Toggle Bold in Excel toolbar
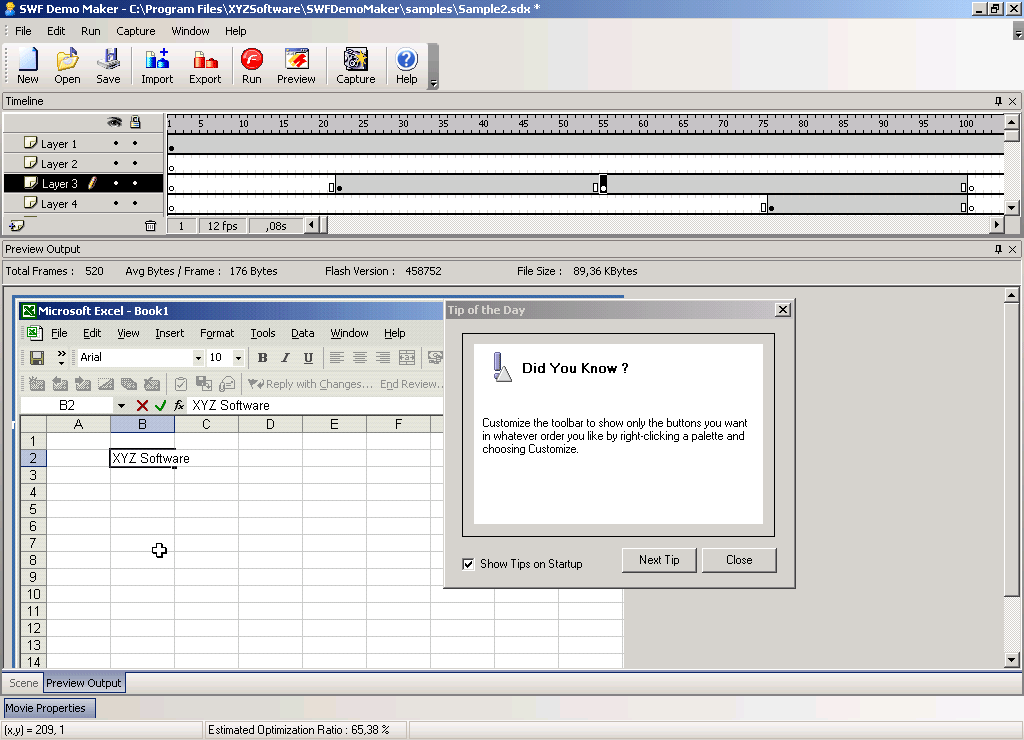This screenshot has width=1024, height=740. (x=263, y=357)
